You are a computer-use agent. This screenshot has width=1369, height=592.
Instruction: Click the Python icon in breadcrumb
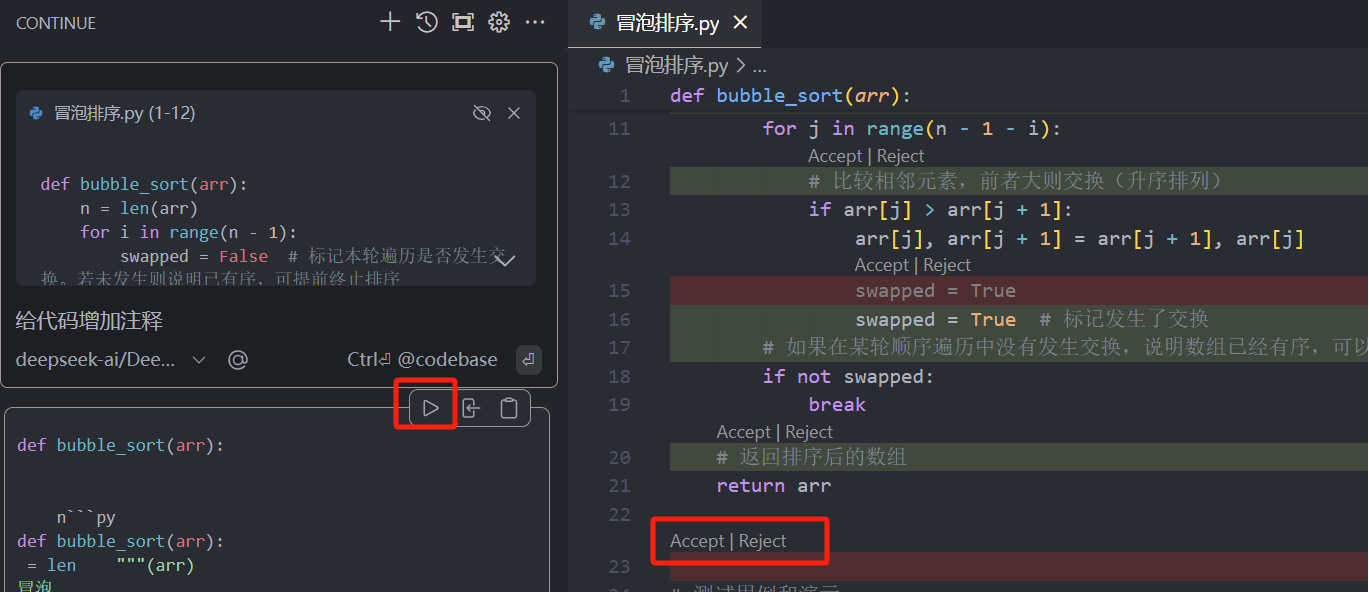point(605,66)
